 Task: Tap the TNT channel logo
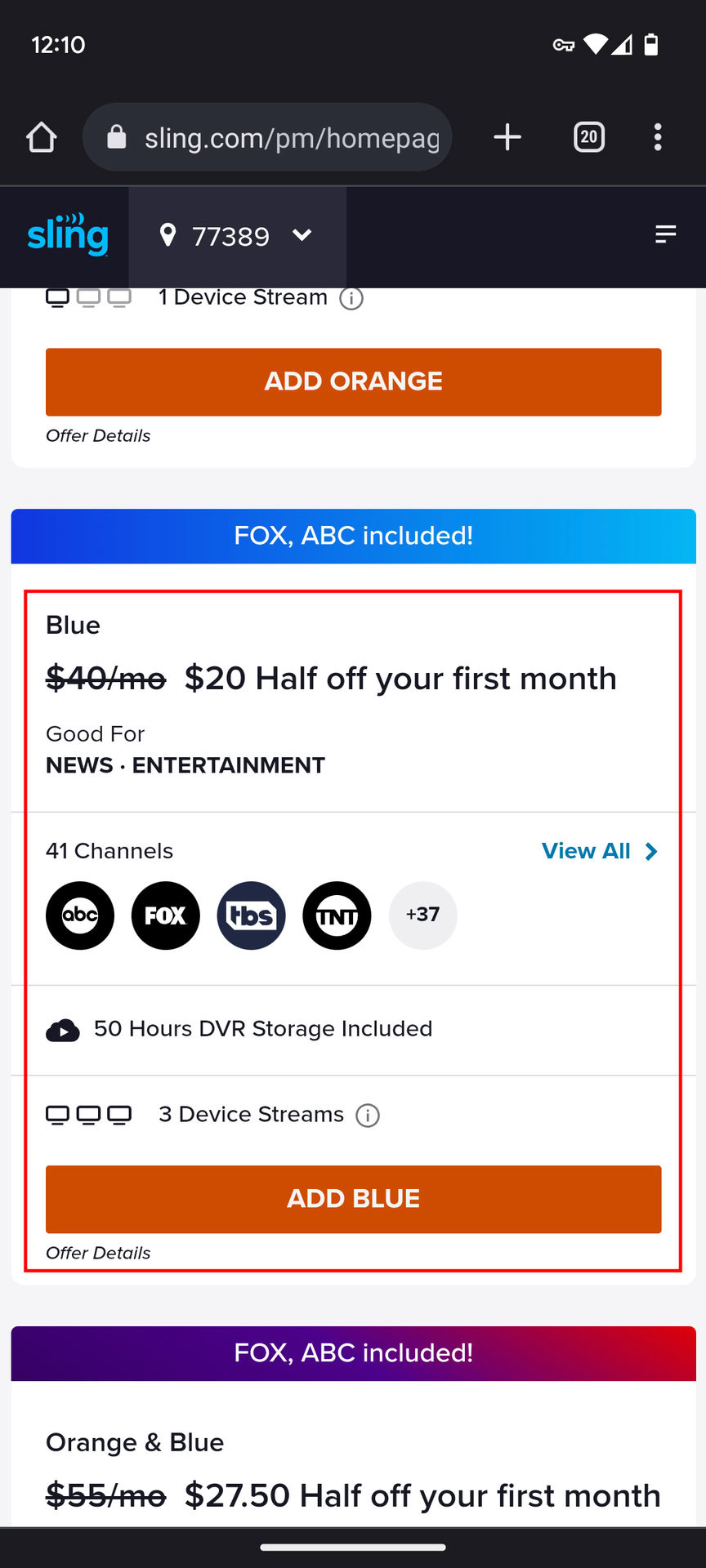337,915
